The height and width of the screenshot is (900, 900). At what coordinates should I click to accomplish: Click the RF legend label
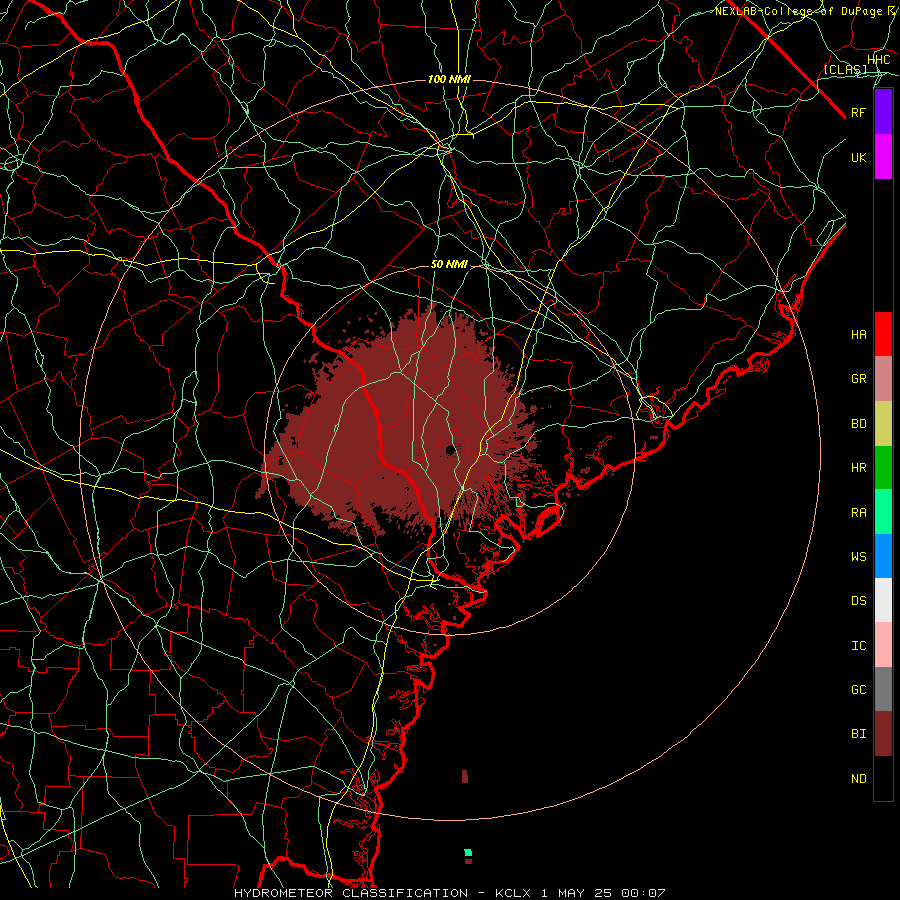[858, 112]
